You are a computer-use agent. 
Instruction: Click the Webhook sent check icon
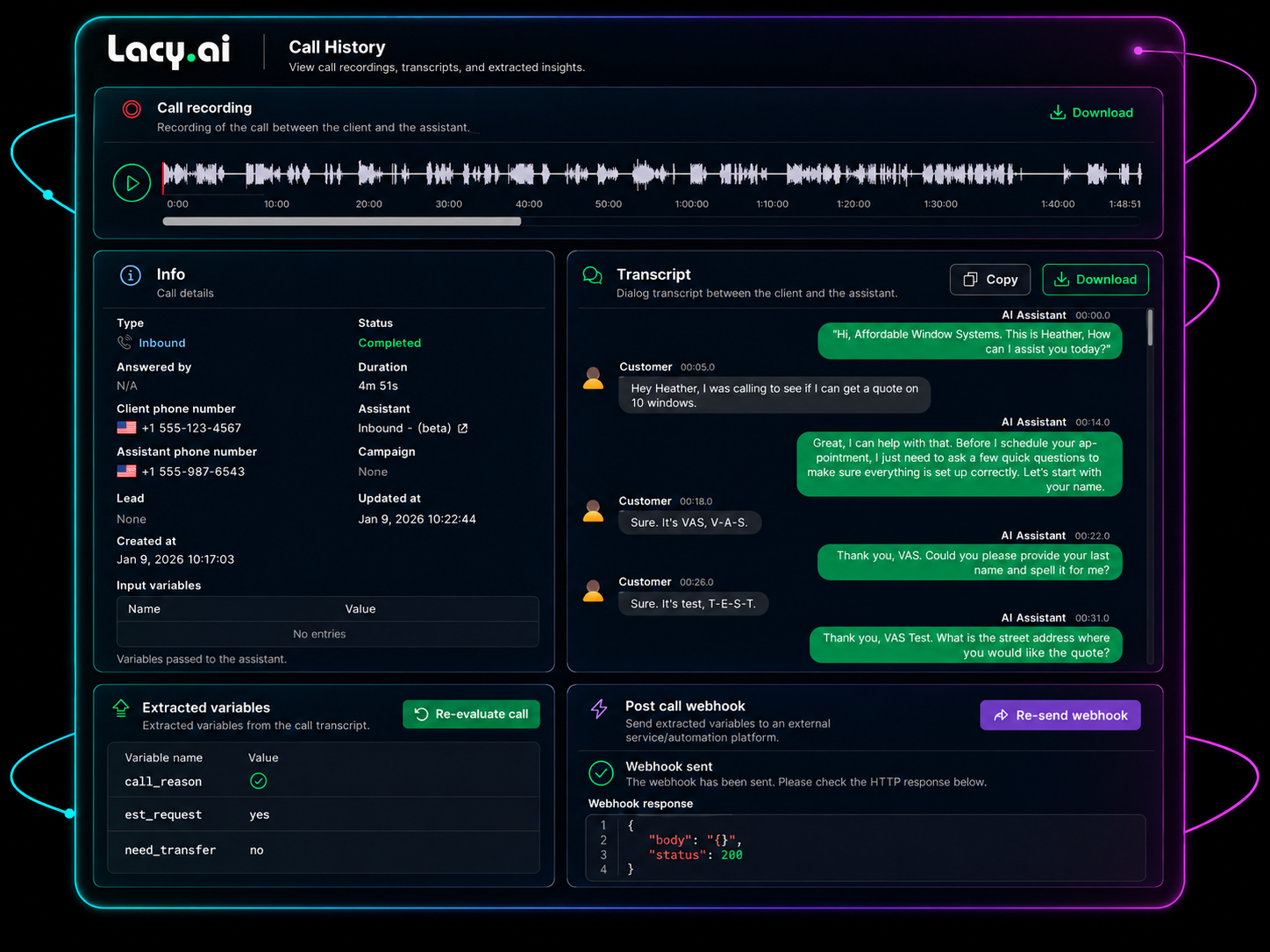coord(601,773)
